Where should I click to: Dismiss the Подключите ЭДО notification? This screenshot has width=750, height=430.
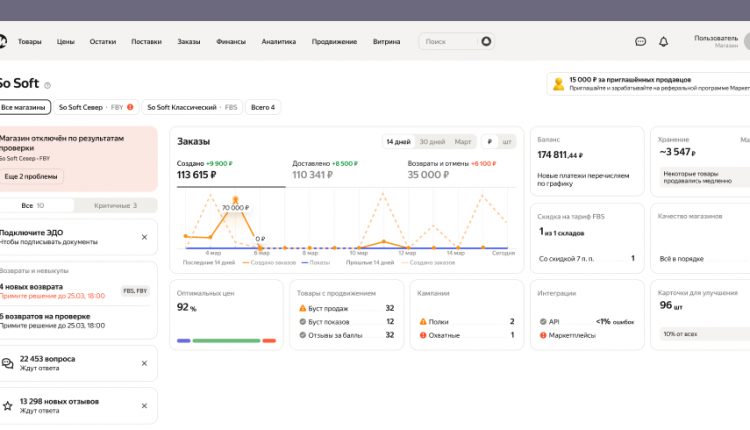144,237
